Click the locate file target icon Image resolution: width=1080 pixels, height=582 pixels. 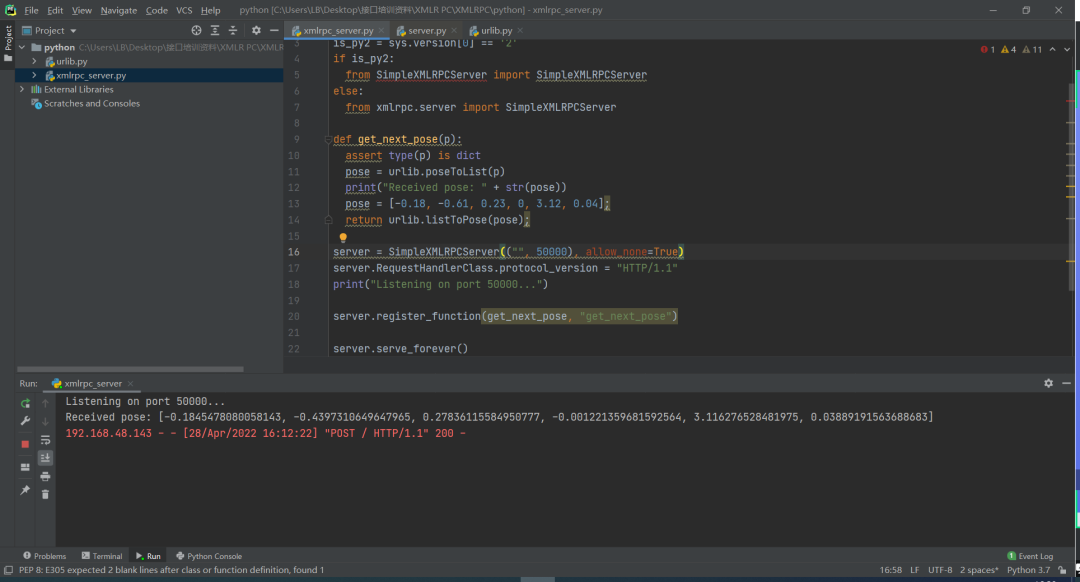(196, 31)
